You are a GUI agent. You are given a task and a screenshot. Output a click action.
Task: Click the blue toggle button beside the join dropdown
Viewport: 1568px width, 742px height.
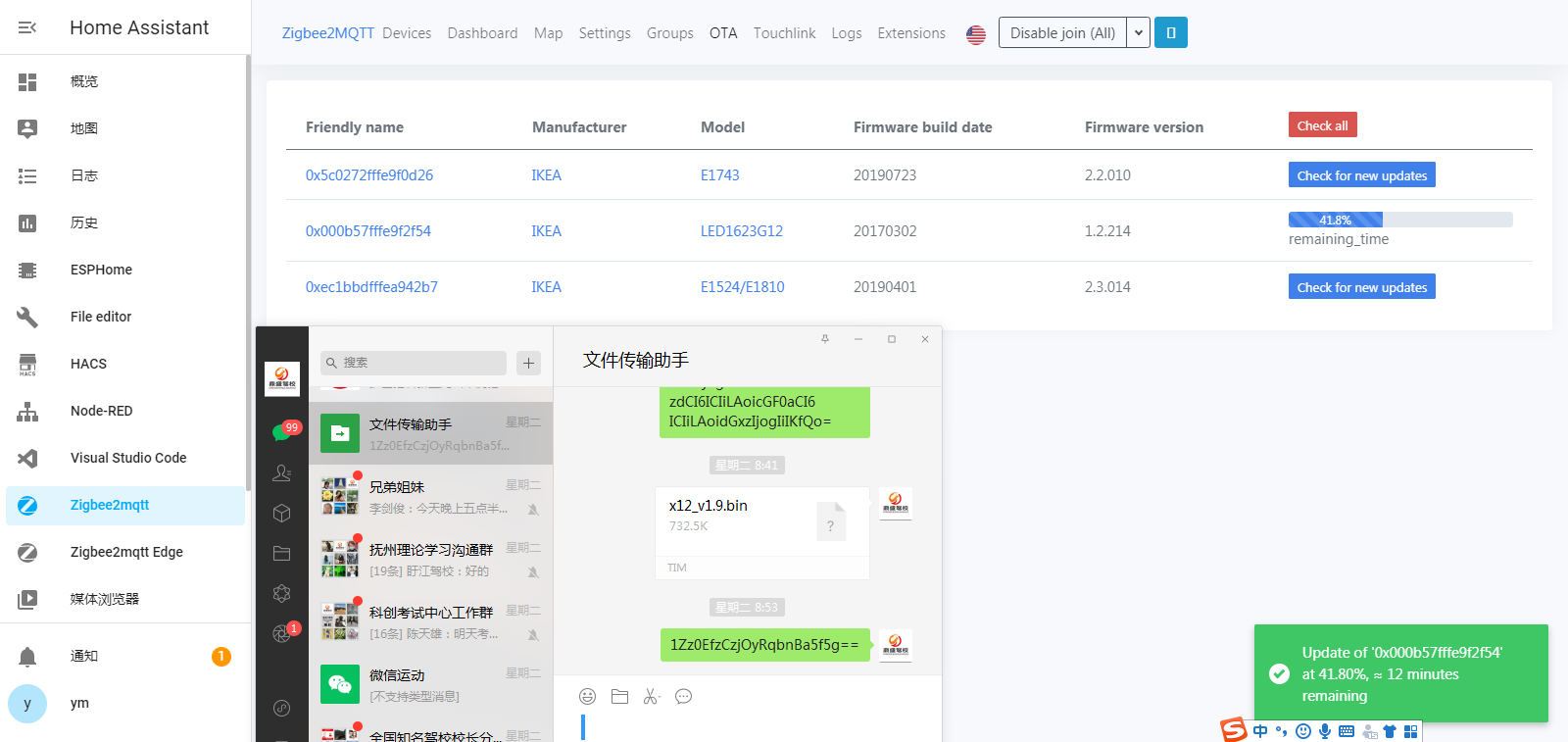(1171, 32)
